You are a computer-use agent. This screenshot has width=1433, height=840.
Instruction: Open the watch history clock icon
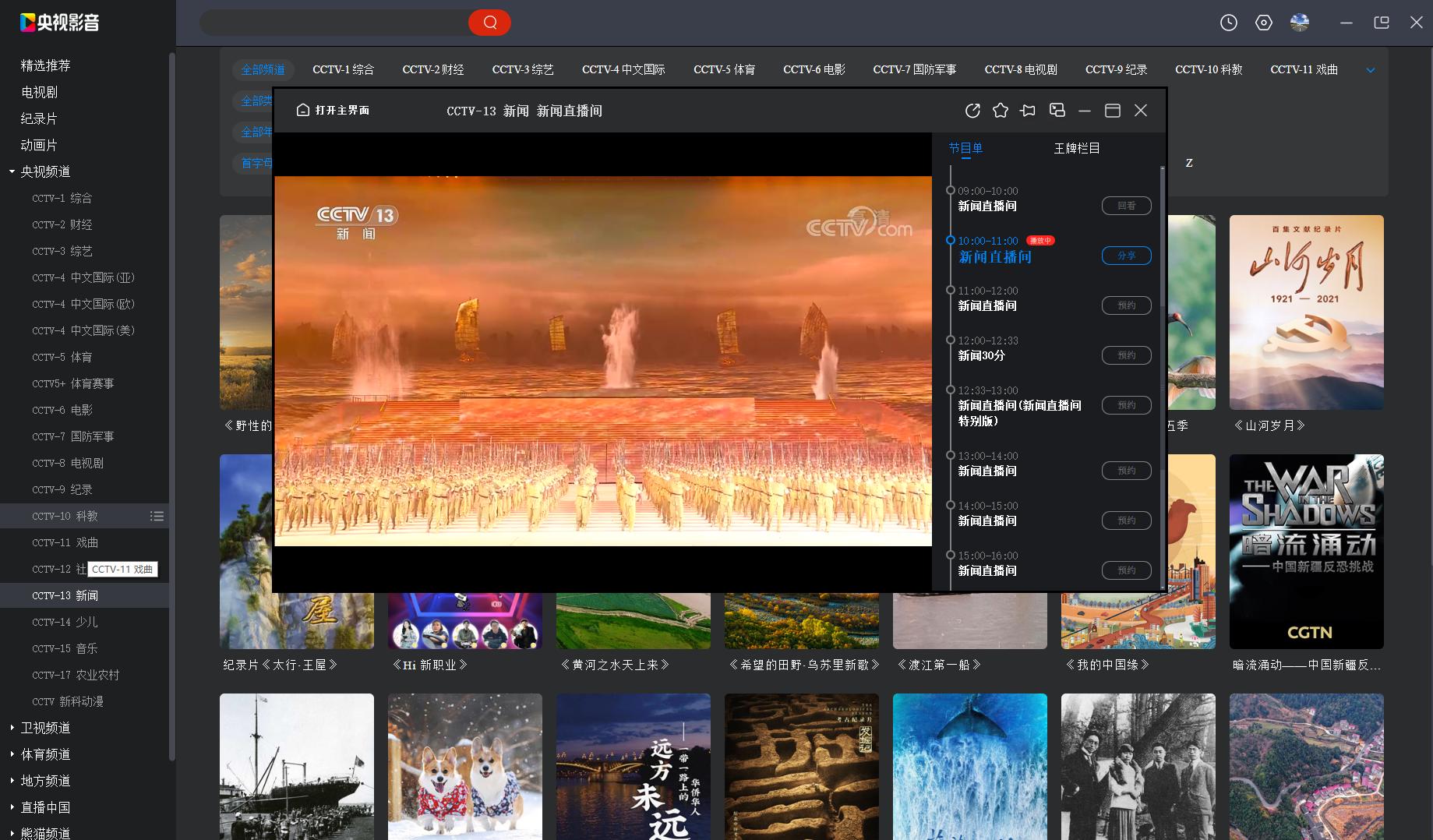[1228, 23]
